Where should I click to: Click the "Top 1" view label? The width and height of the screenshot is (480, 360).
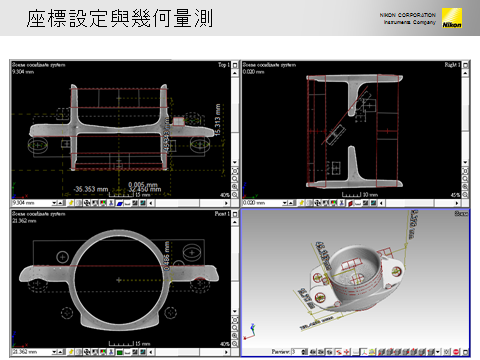[x=224, y=65]
